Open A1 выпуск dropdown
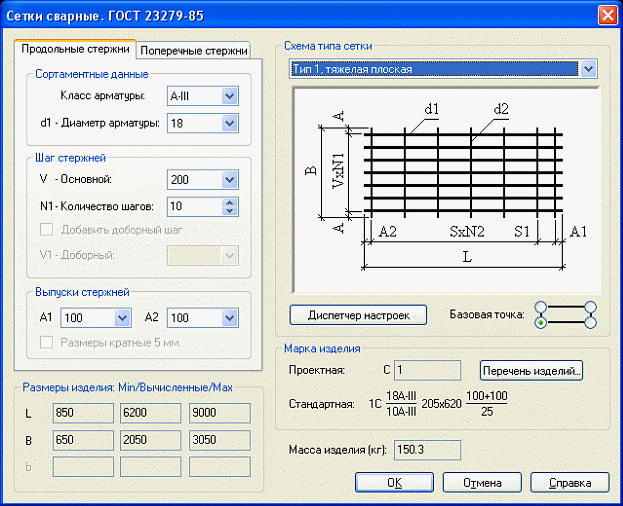623x506 pixels. click(x=122, y=318)
